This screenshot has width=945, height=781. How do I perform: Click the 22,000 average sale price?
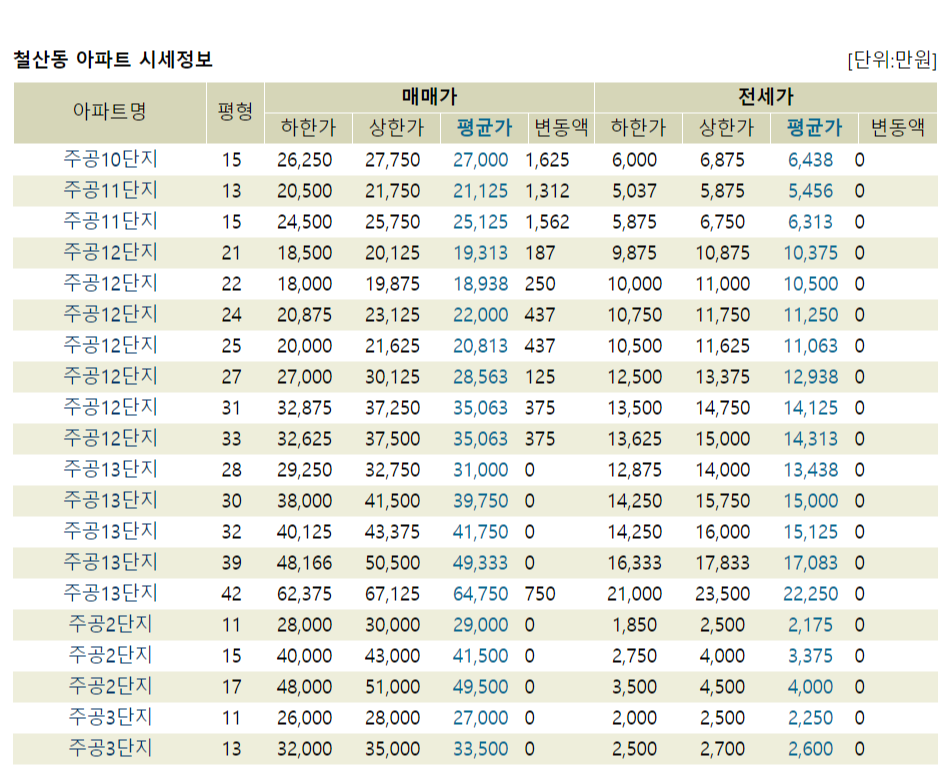(x=480, y=315)
